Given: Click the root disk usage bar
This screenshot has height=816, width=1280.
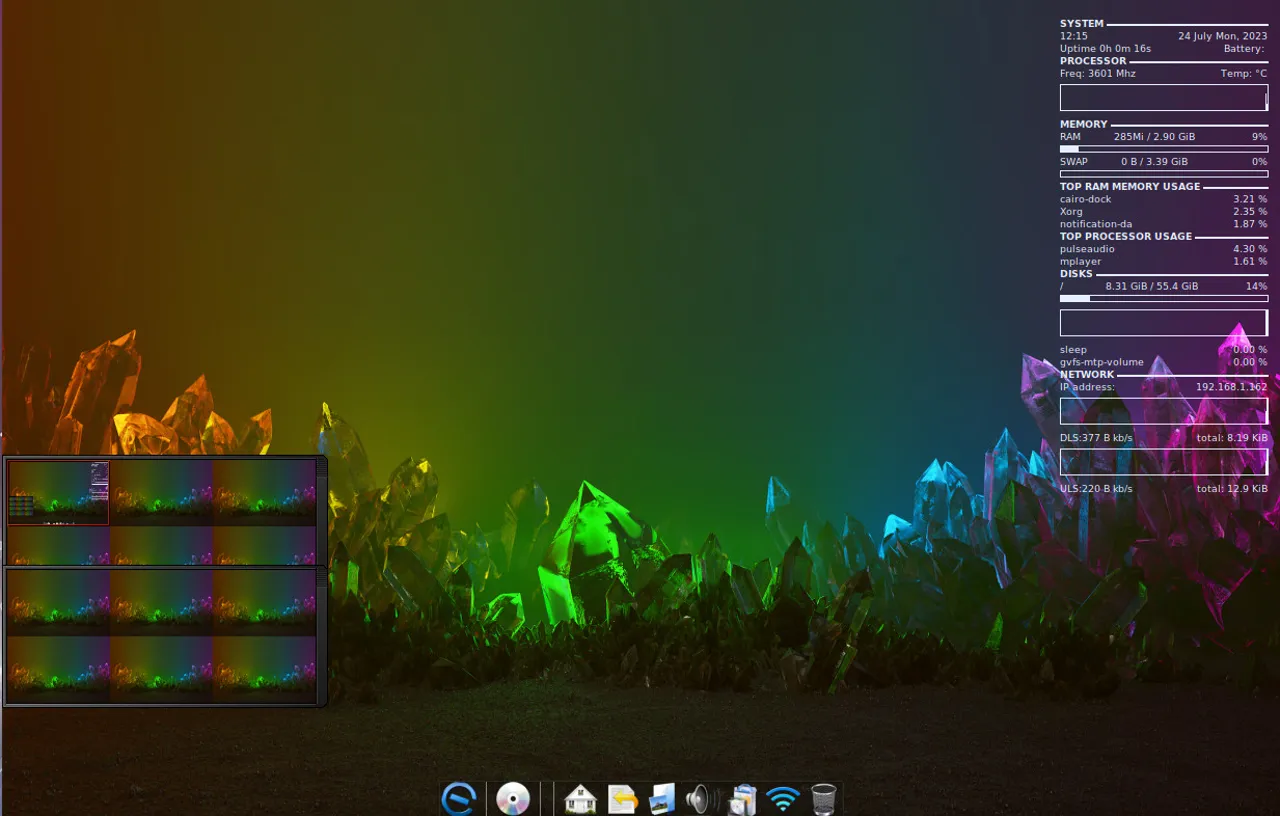Looking at the screenshot, I should tap(1163, 298).
